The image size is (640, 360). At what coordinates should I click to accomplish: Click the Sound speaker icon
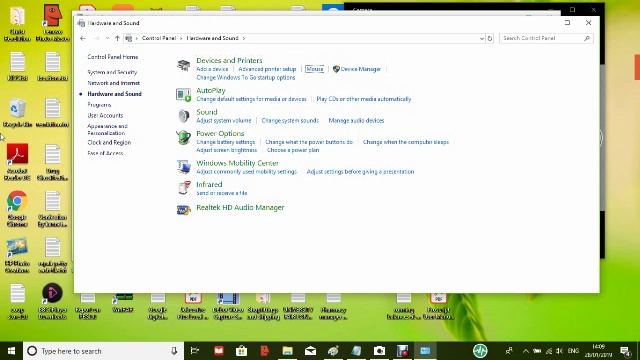pyautogui.click(x=184, y=116)
